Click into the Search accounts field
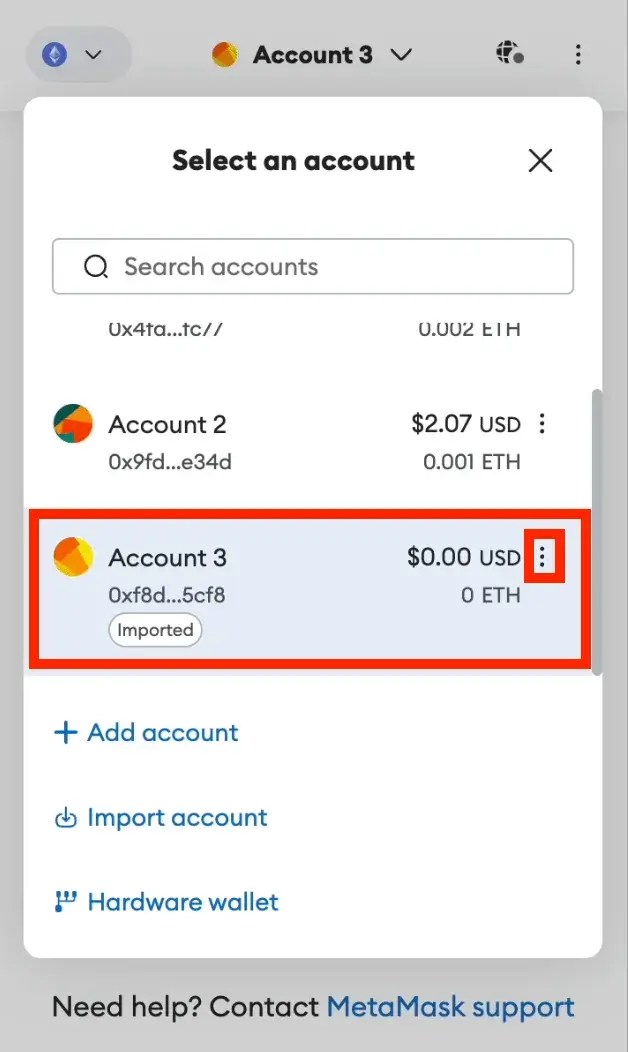Image resolution: width=628 pixels, height=1052 pixels. click(x=312, y=266)
